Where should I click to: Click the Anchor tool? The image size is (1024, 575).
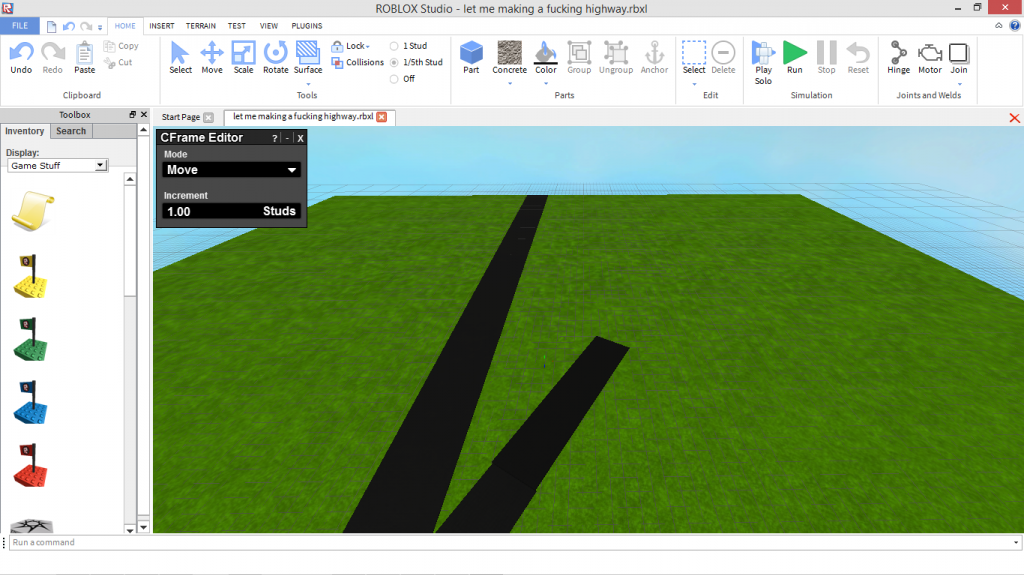654,58
